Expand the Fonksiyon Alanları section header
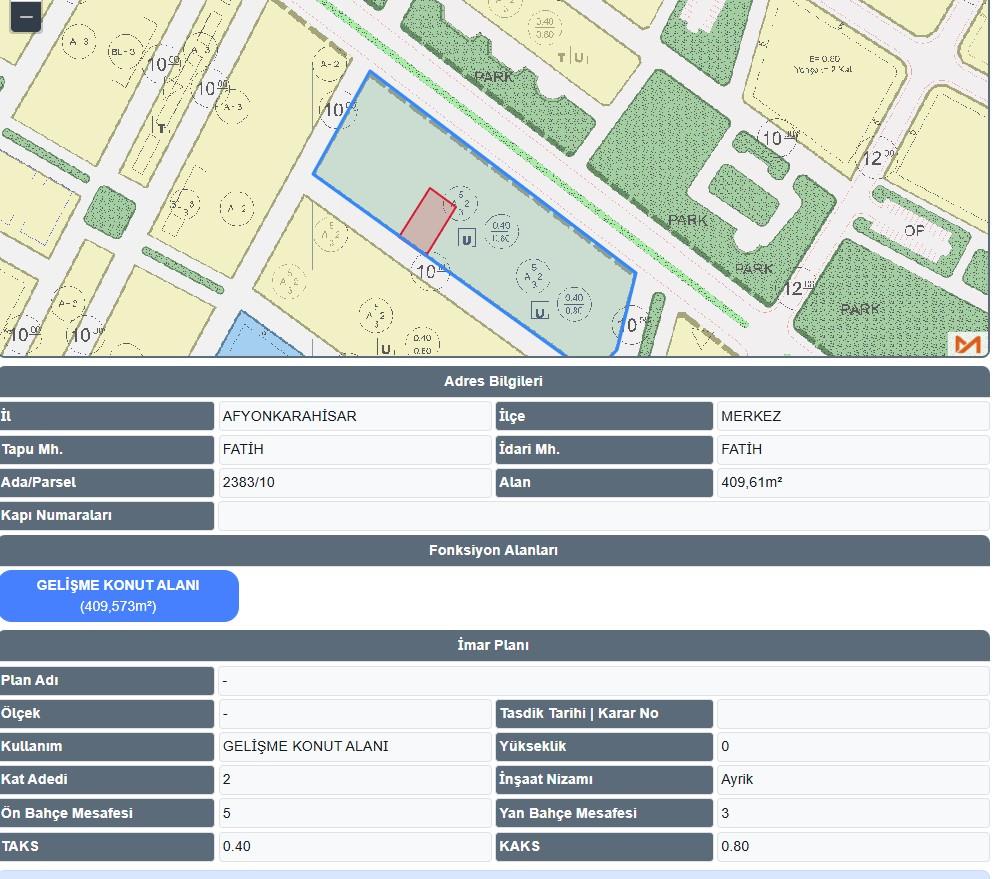 point(494,550)
